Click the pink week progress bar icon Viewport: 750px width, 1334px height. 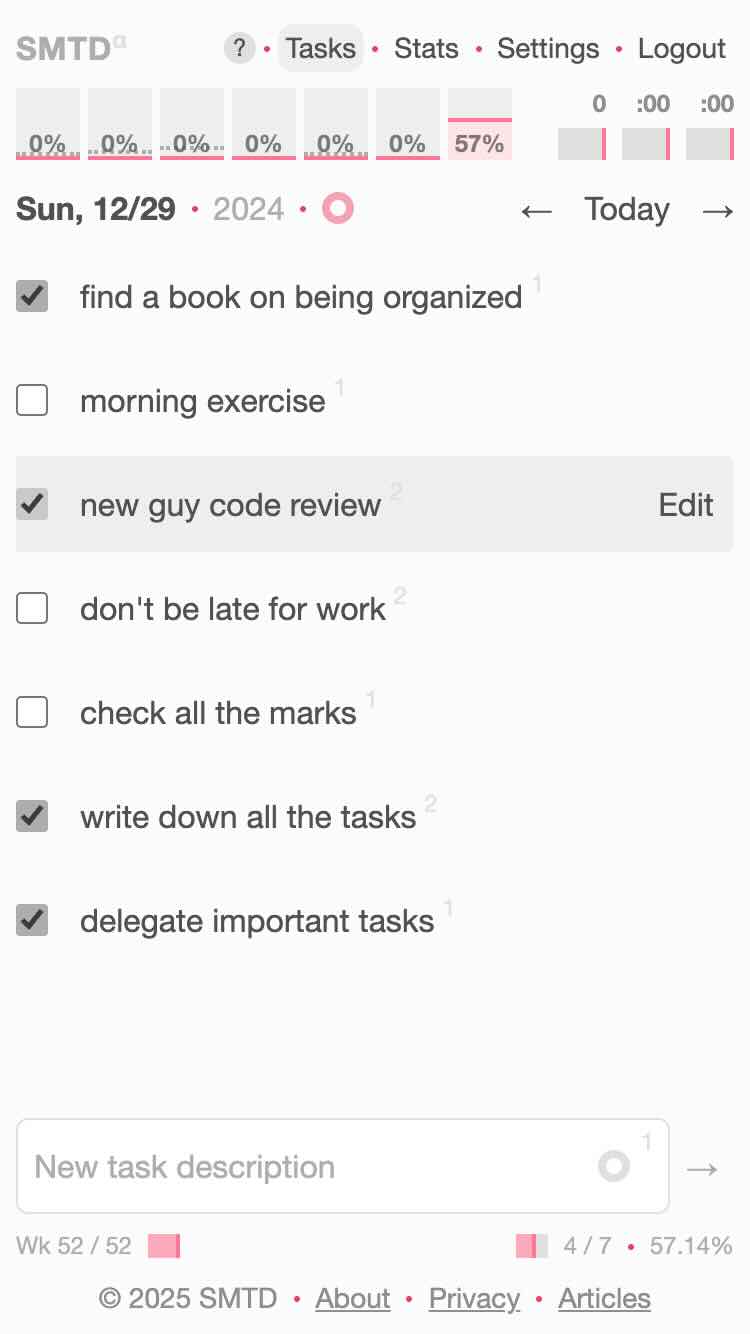point(164,1246)
